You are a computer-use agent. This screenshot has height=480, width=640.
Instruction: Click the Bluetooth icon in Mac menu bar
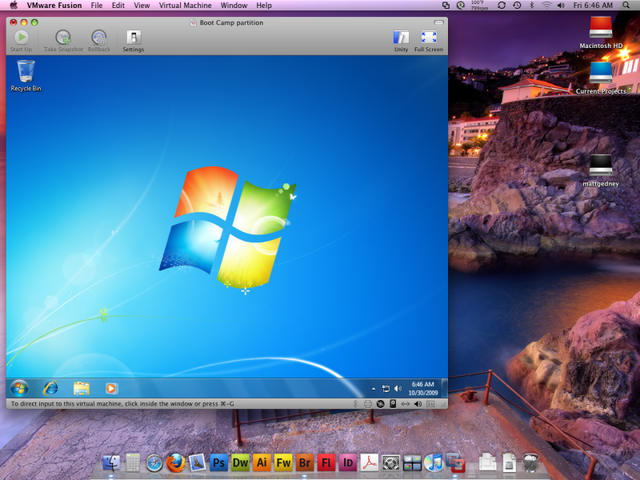pos(532,5)
